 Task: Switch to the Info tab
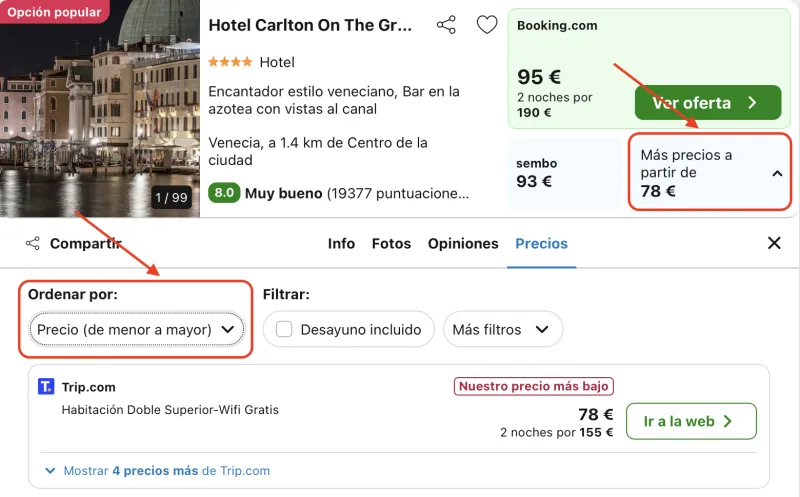click(x=341, y=243)
